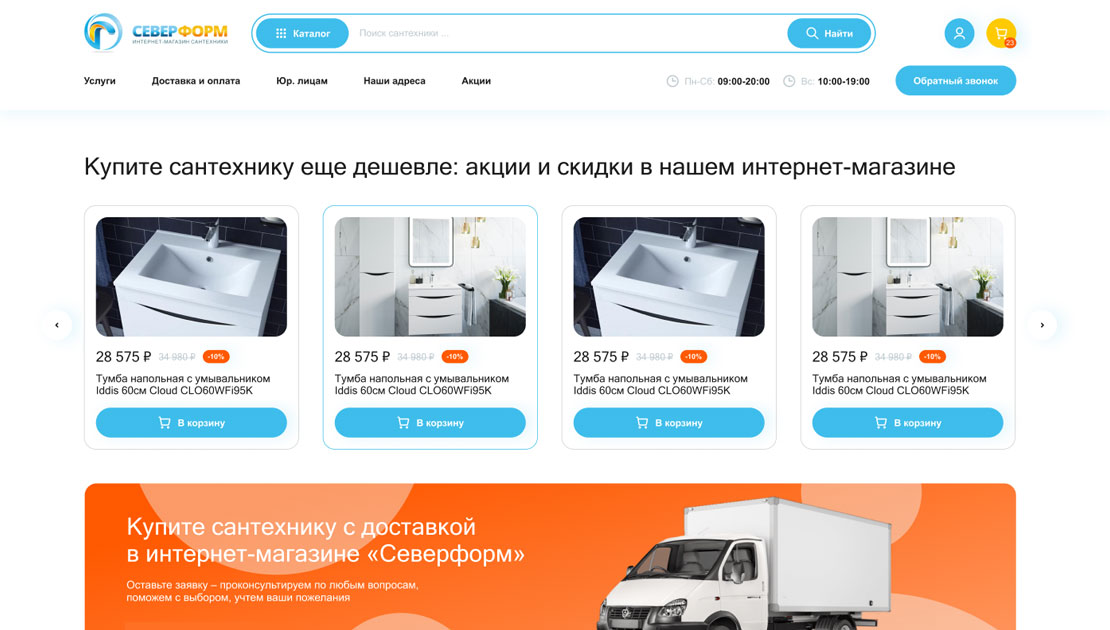Open the Услуги menu item
The image size is (1110, 630).
100,81
